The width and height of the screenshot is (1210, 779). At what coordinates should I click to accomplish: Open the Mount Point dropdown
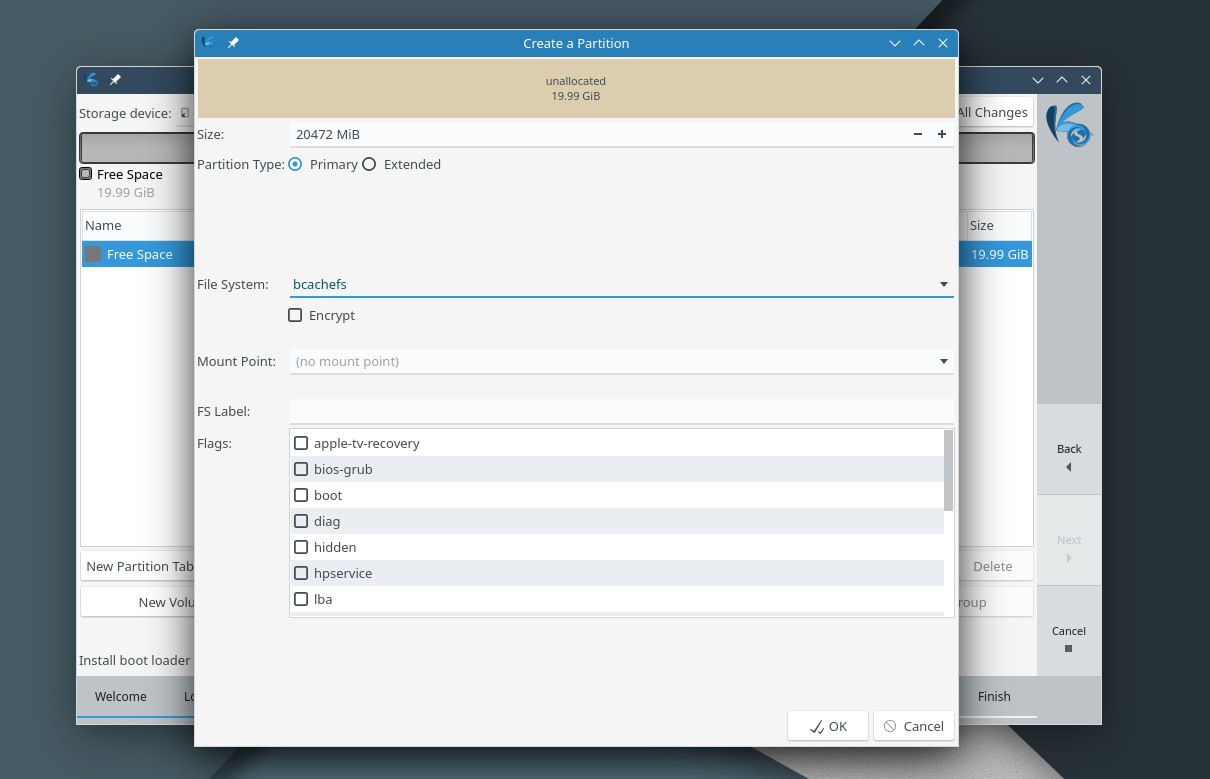pyautogui.click(x=621, y=361)
